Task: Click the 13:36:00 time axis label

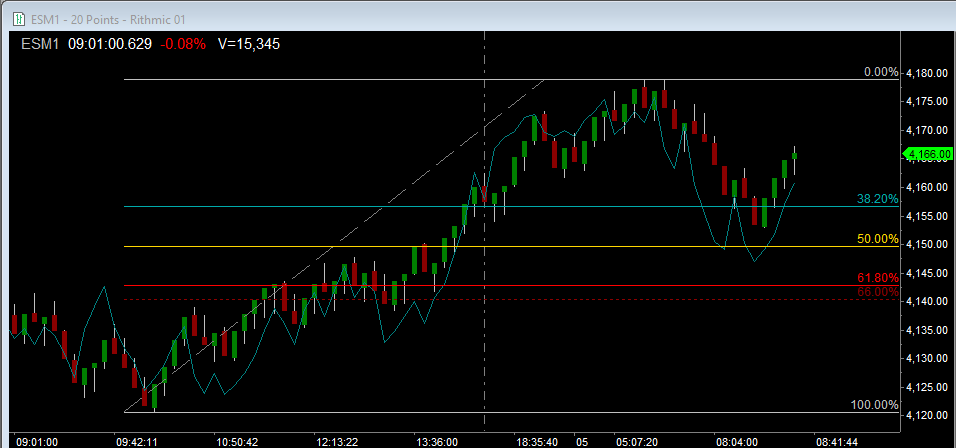Action: coord(437,441)
